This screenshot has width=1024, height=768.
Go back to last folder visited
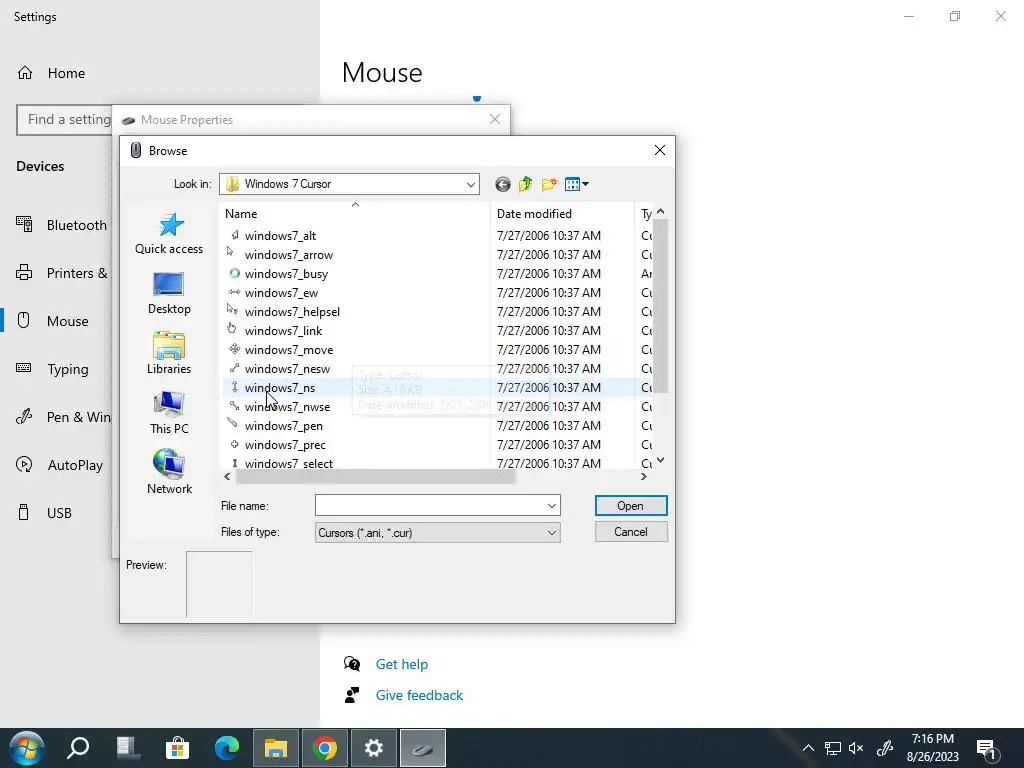coord(502,184)
